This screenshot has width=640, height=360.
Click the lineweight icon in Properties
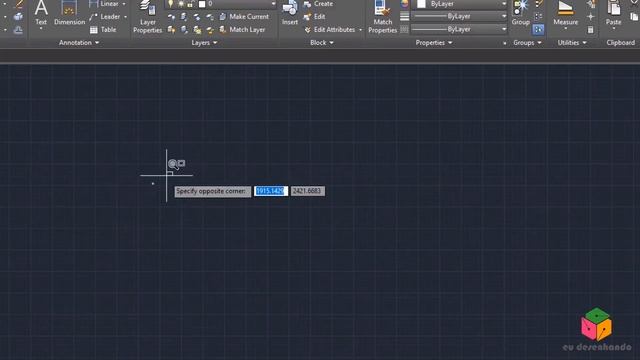(x=404, y=16)
